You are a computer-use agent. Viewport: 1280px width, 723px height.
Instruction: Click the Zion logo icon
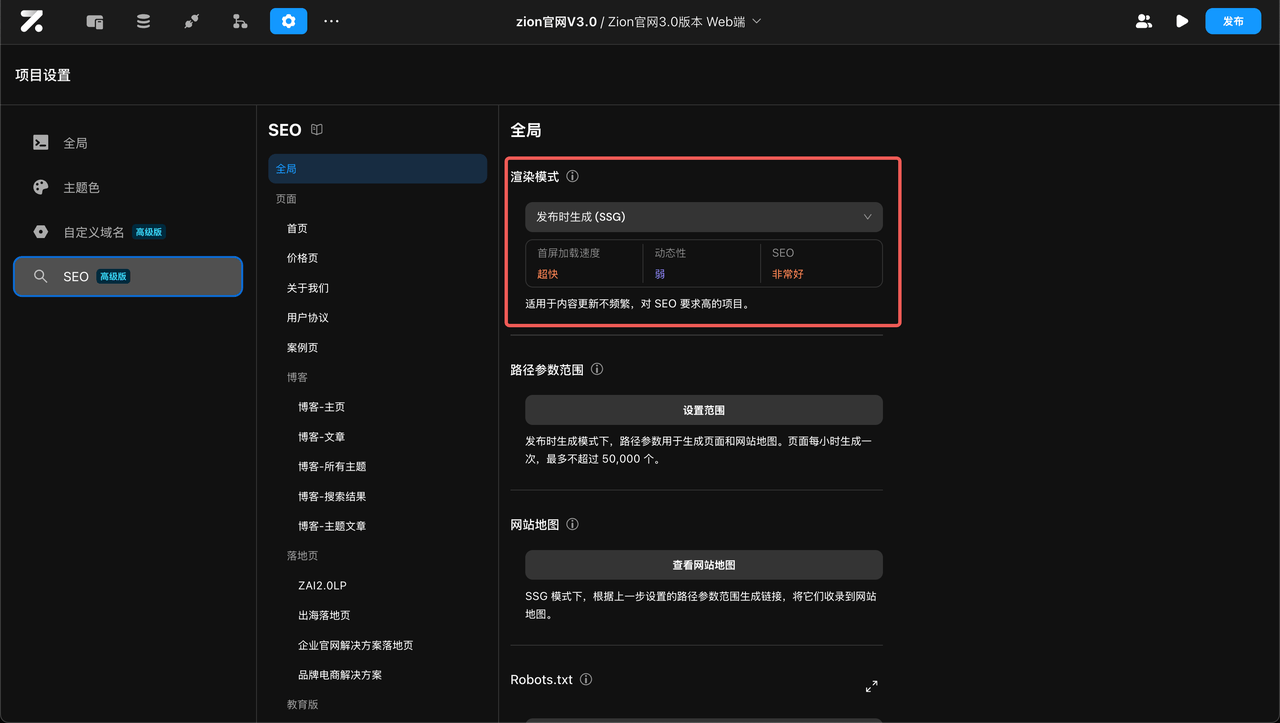click(31, 21)
